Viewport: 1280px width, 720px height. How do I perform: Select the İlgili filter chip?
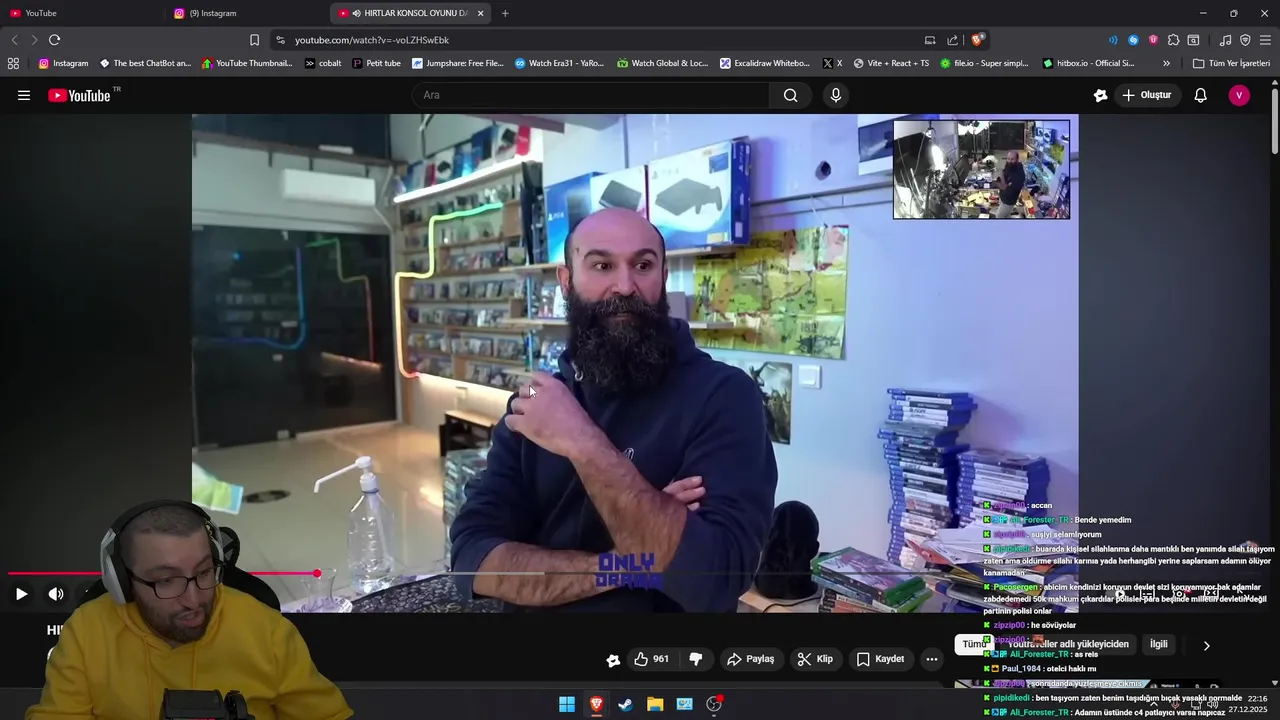point(1158,644)
